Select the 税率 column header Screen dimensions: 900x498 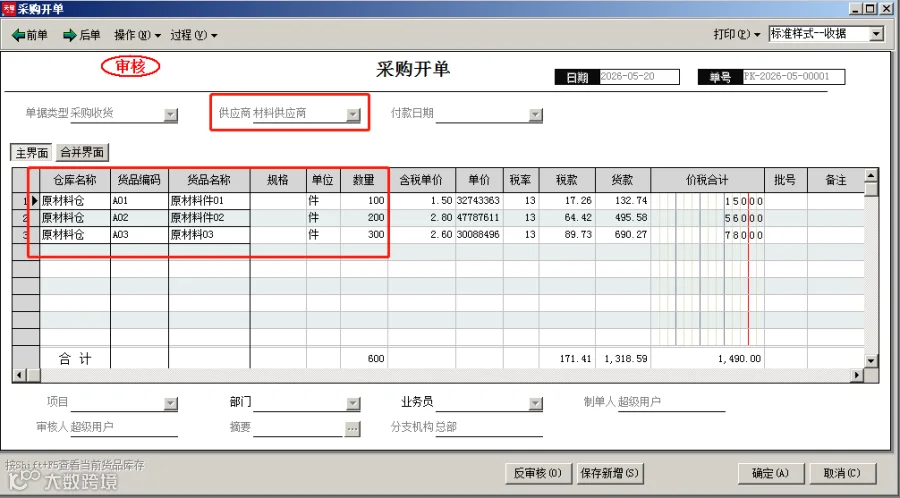[x=521, y=180]
